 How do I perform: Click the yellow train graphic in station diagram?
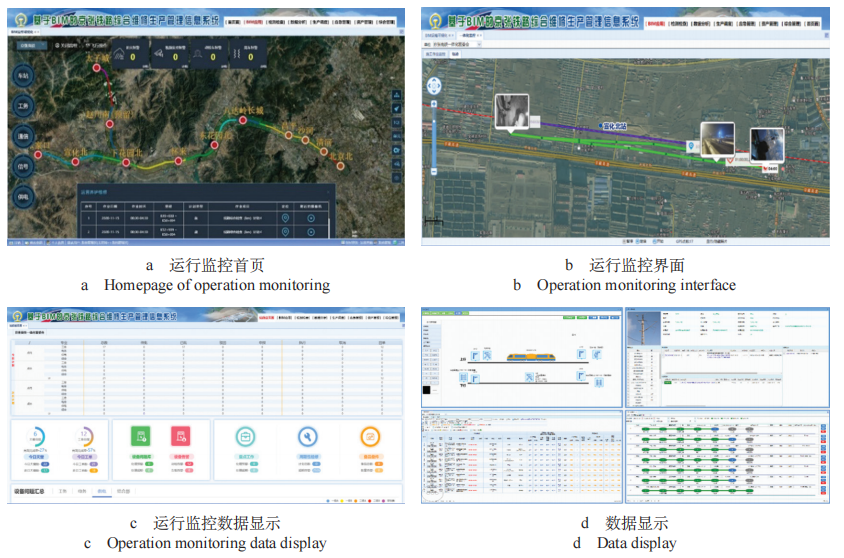531,356
